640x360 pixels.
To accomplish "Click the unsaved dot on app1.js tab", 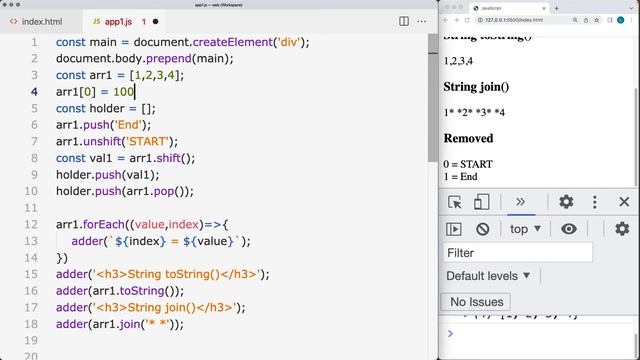I will pos(156,22).
